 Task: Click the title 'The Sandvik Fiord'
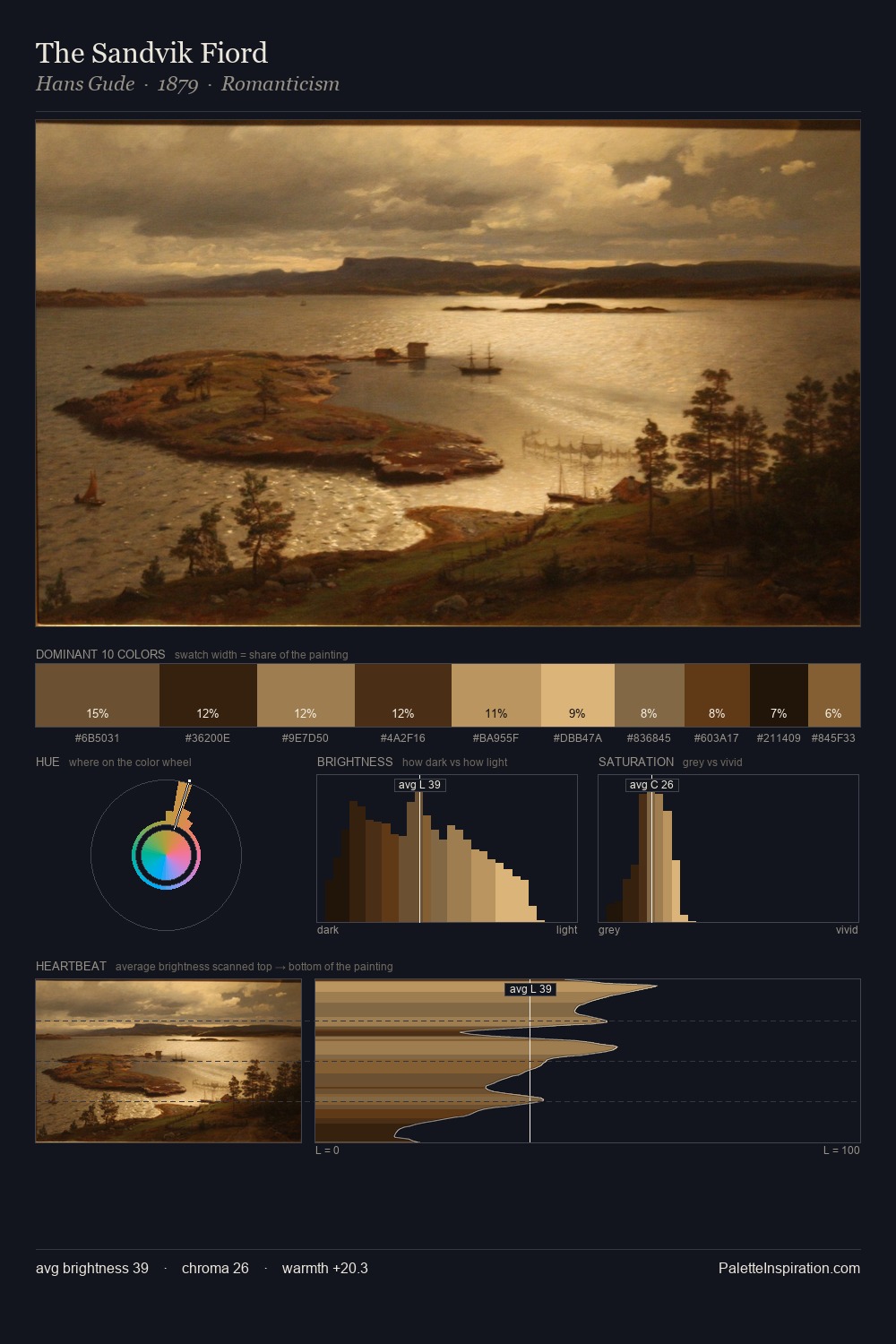coord(151,53)
